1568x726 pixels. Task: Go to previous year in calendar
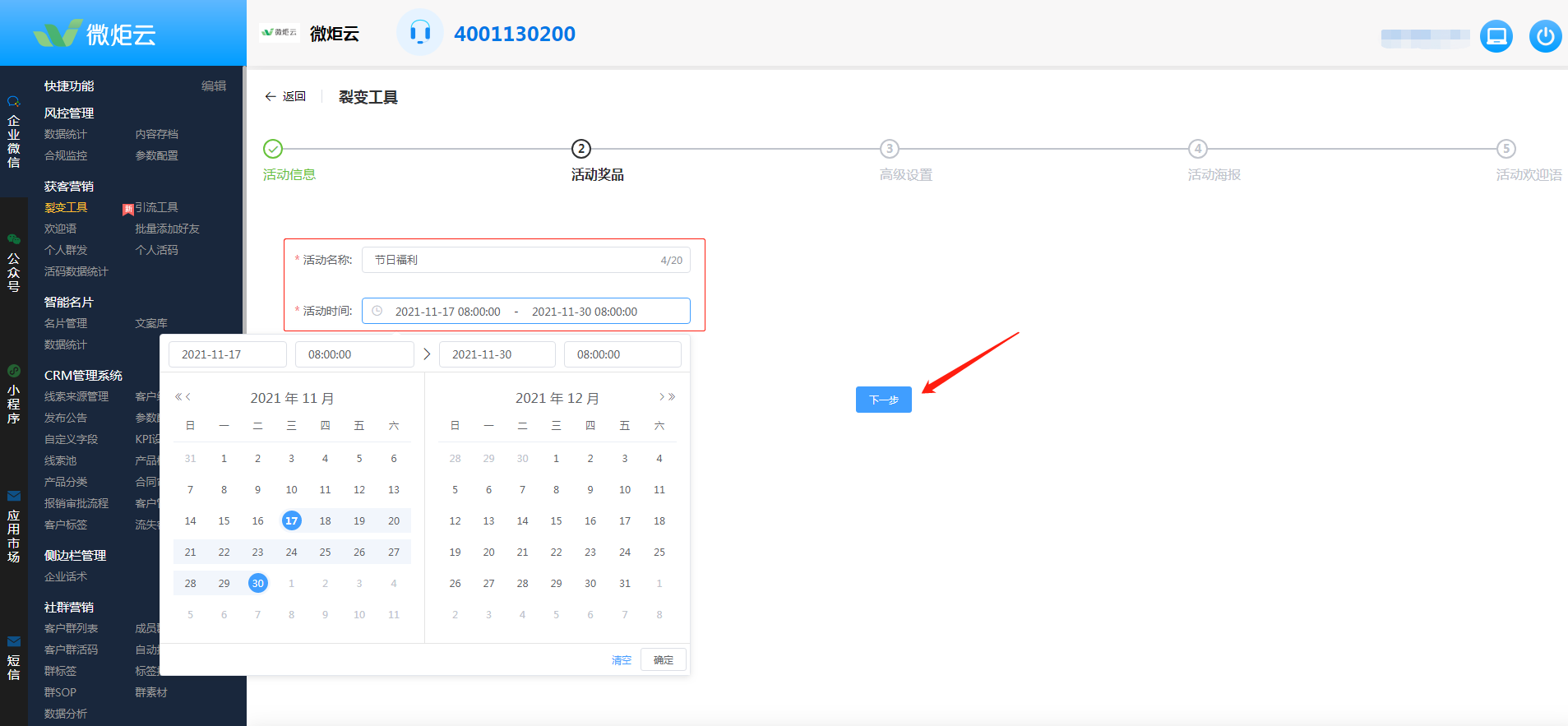(x=178, y=397)
